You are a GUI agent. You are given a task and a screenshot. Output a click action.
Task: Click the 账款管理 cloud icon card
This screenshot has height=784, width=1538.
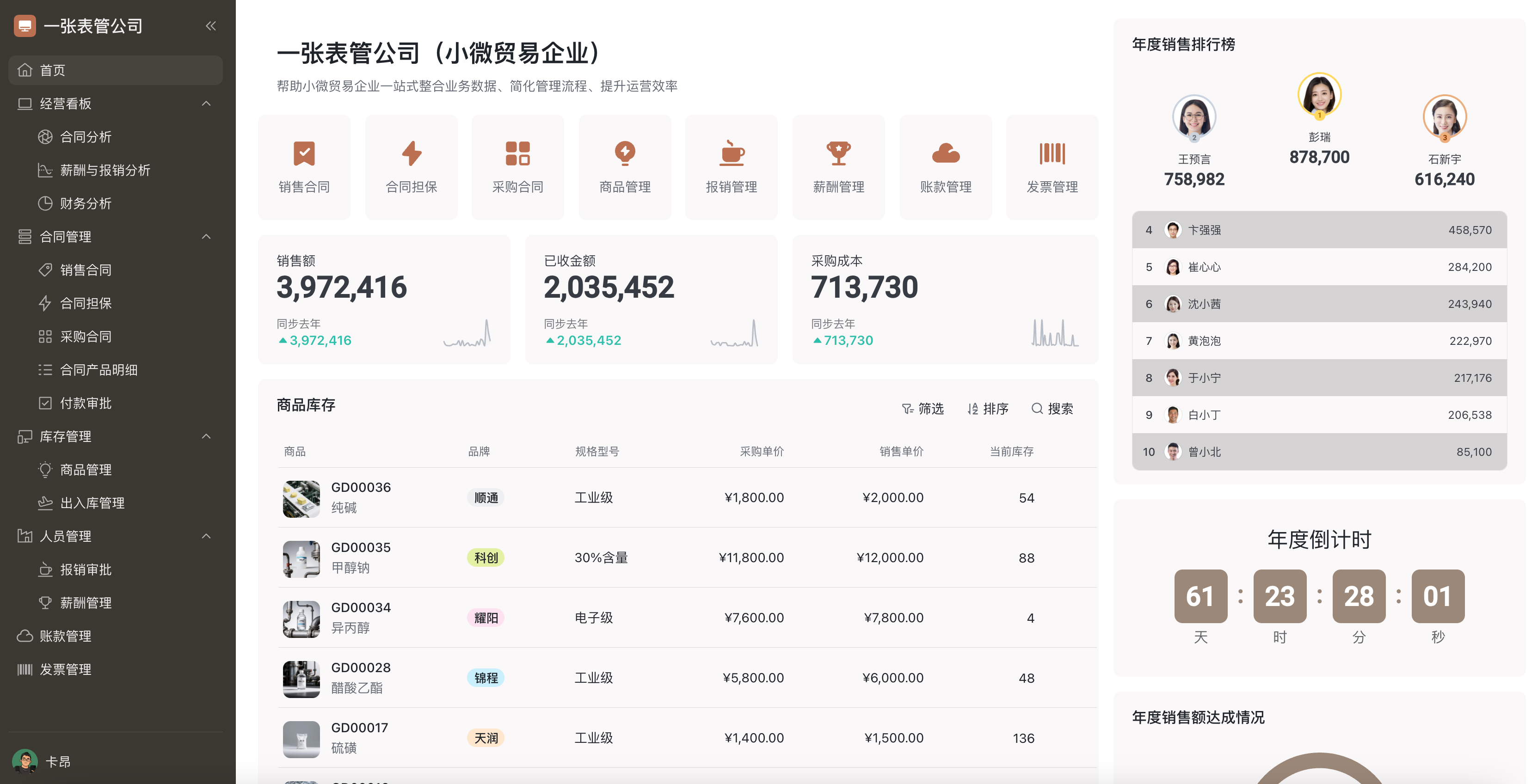point(946,153)
